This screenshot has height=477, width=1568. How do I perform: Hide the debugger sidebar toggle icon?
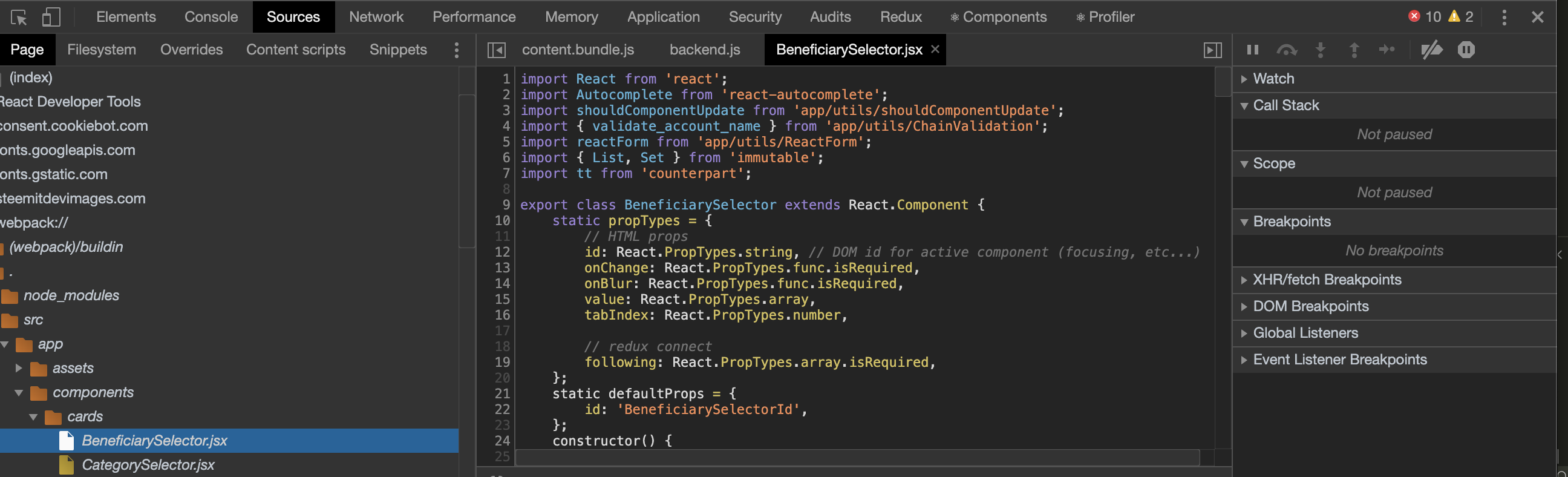[x=1212, y=50]
